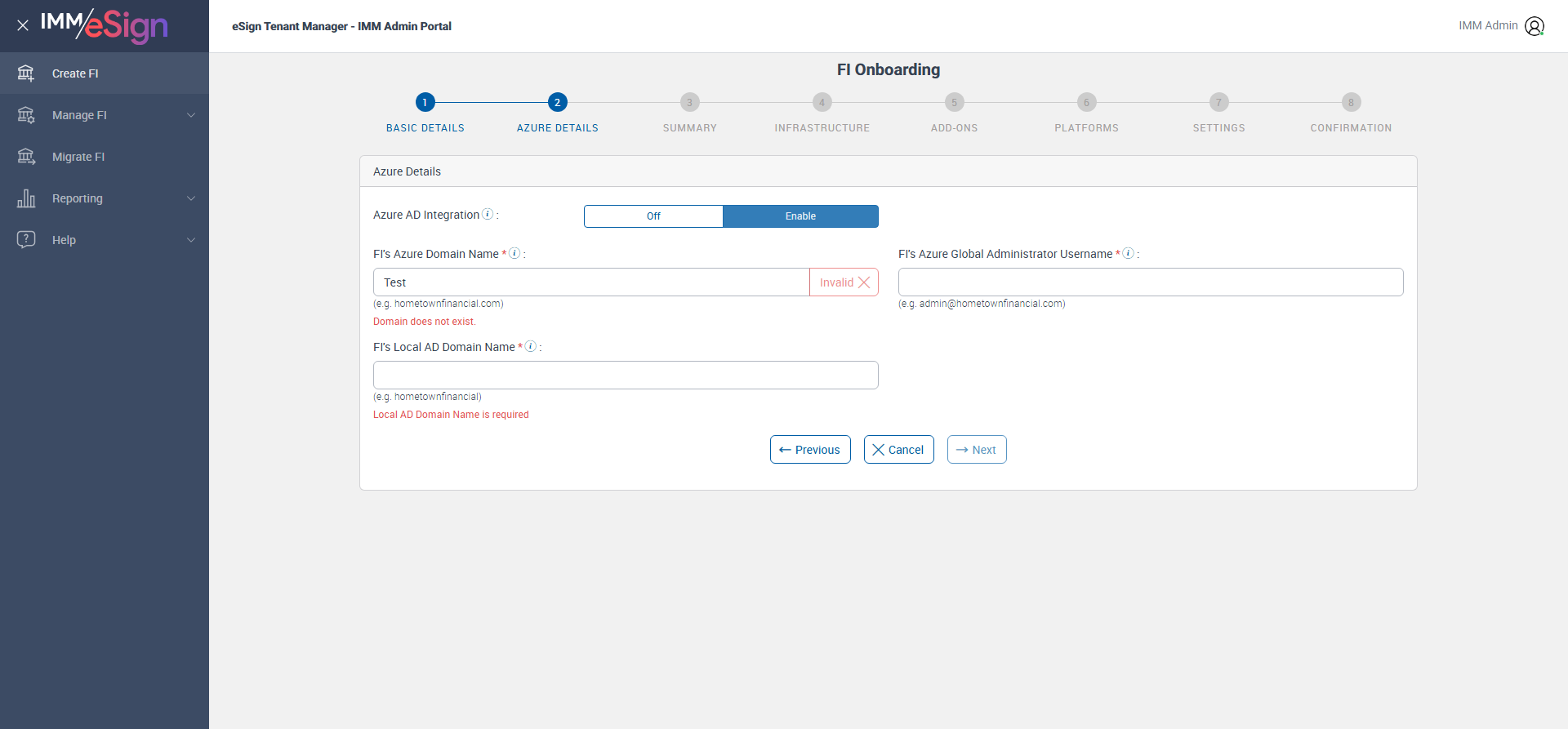
Task: Turn Azure AD Integration Off
Action: (x=653, y=216)
